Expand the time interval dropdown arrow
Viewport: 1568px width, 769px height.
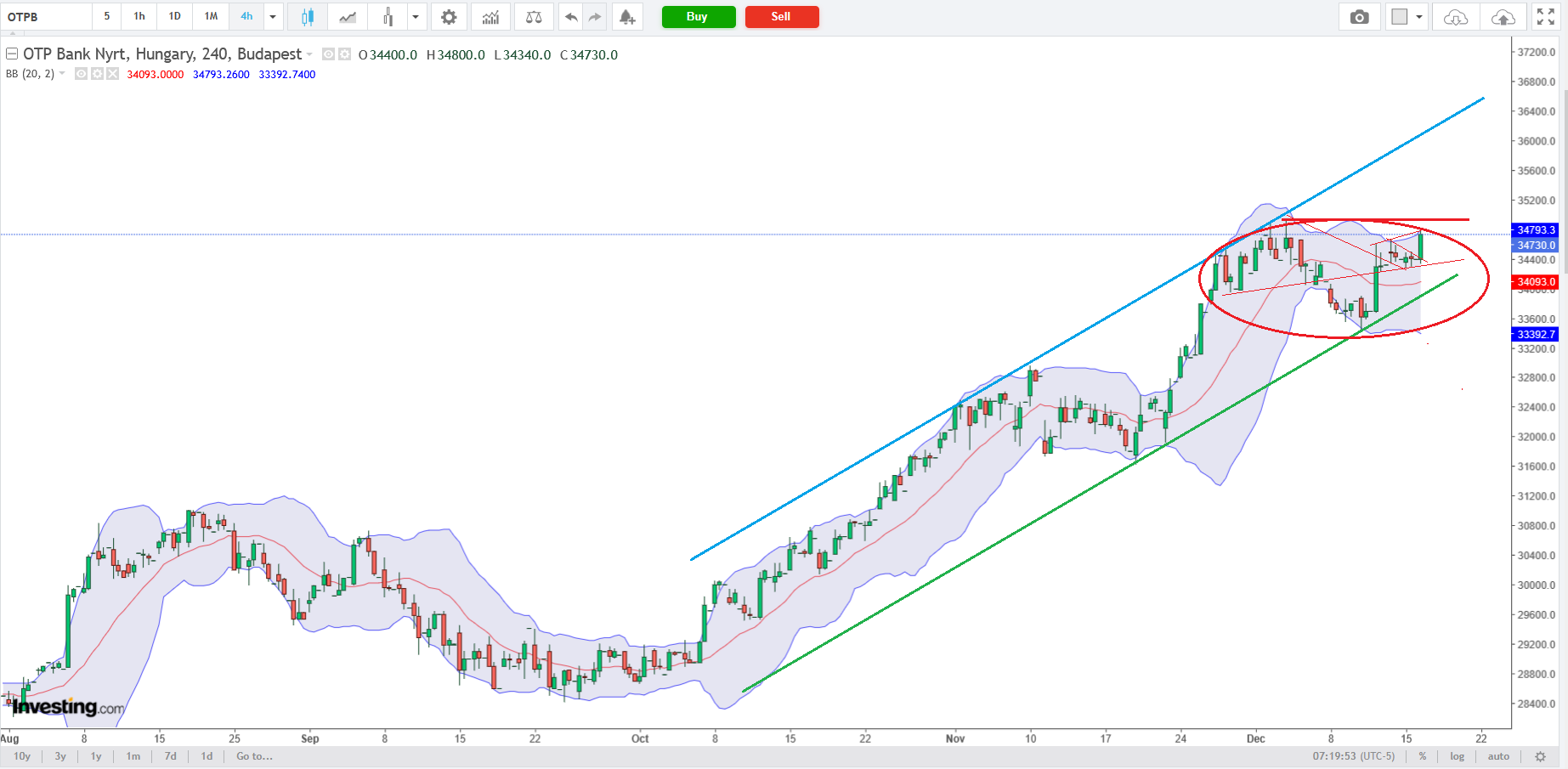273,16
